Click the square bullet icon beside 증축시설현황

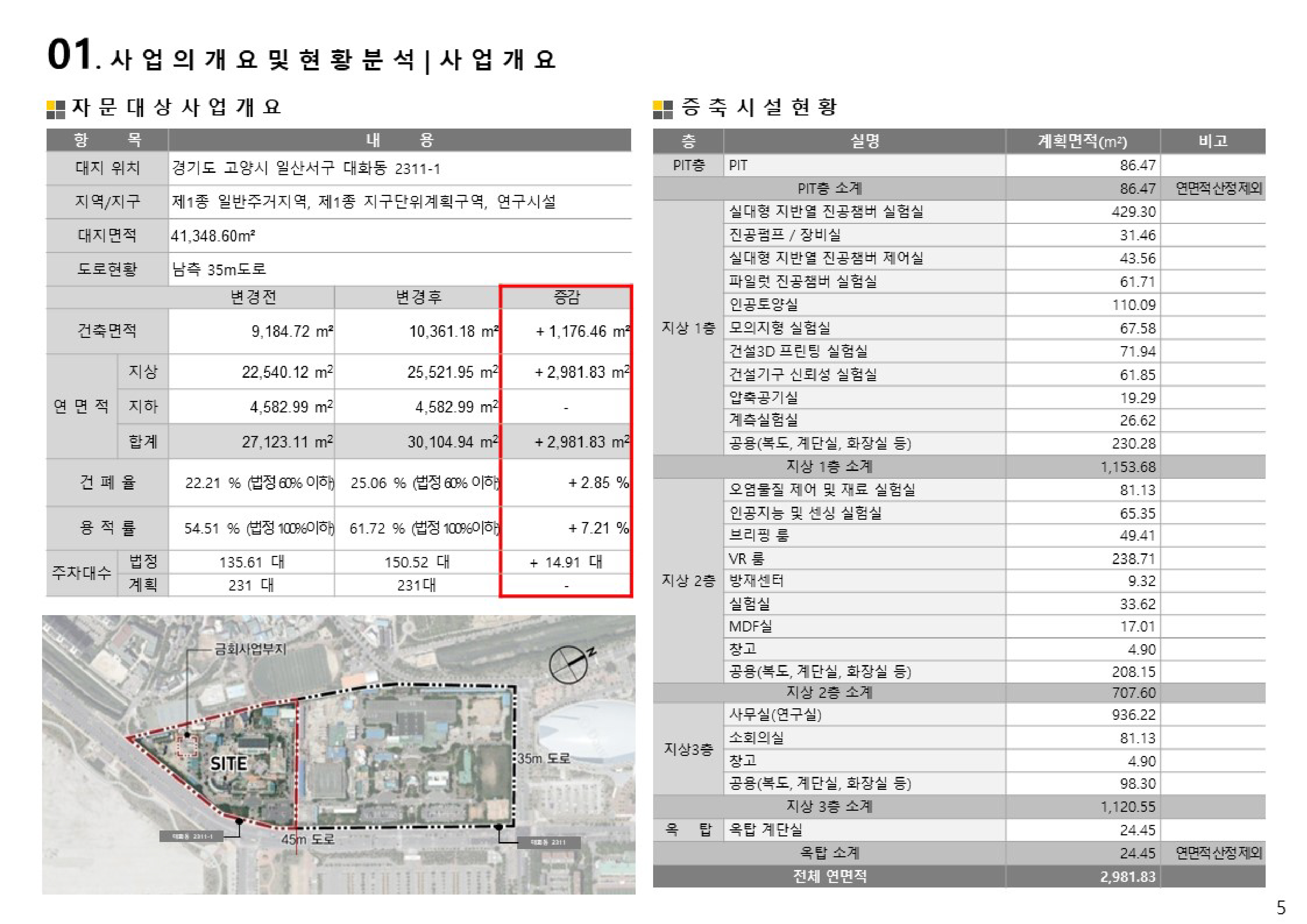click(662, 109)
